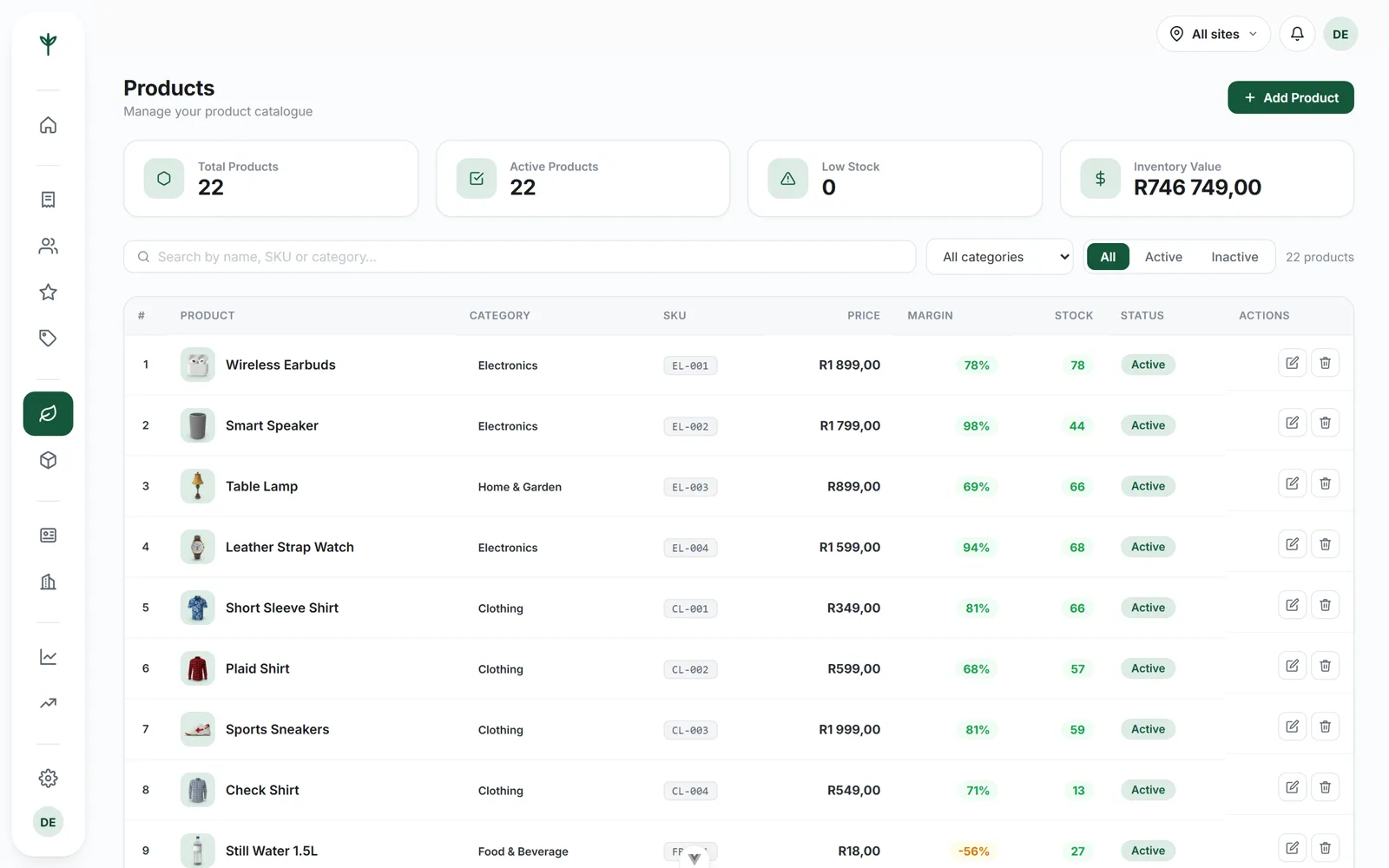Open the home icon in sidebar

click(x=48, y=125)
